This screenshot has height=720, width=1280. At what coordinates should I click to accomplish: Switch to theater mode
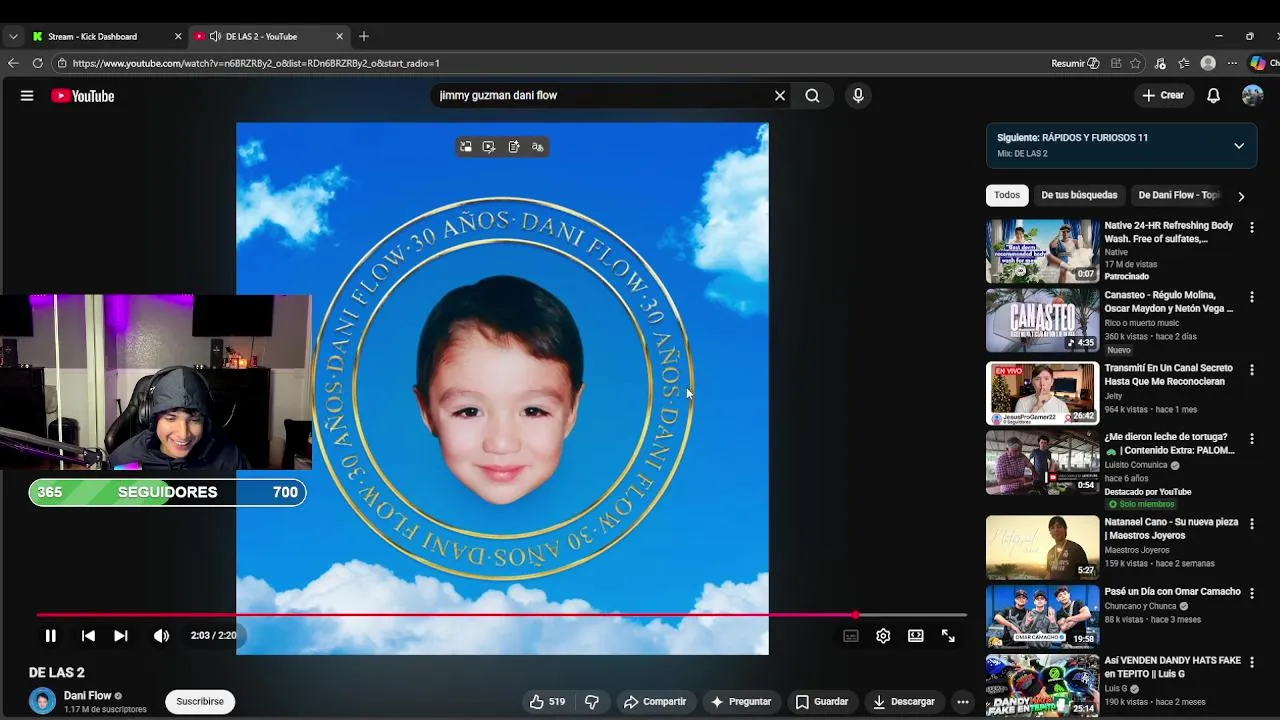pos(916,636)
